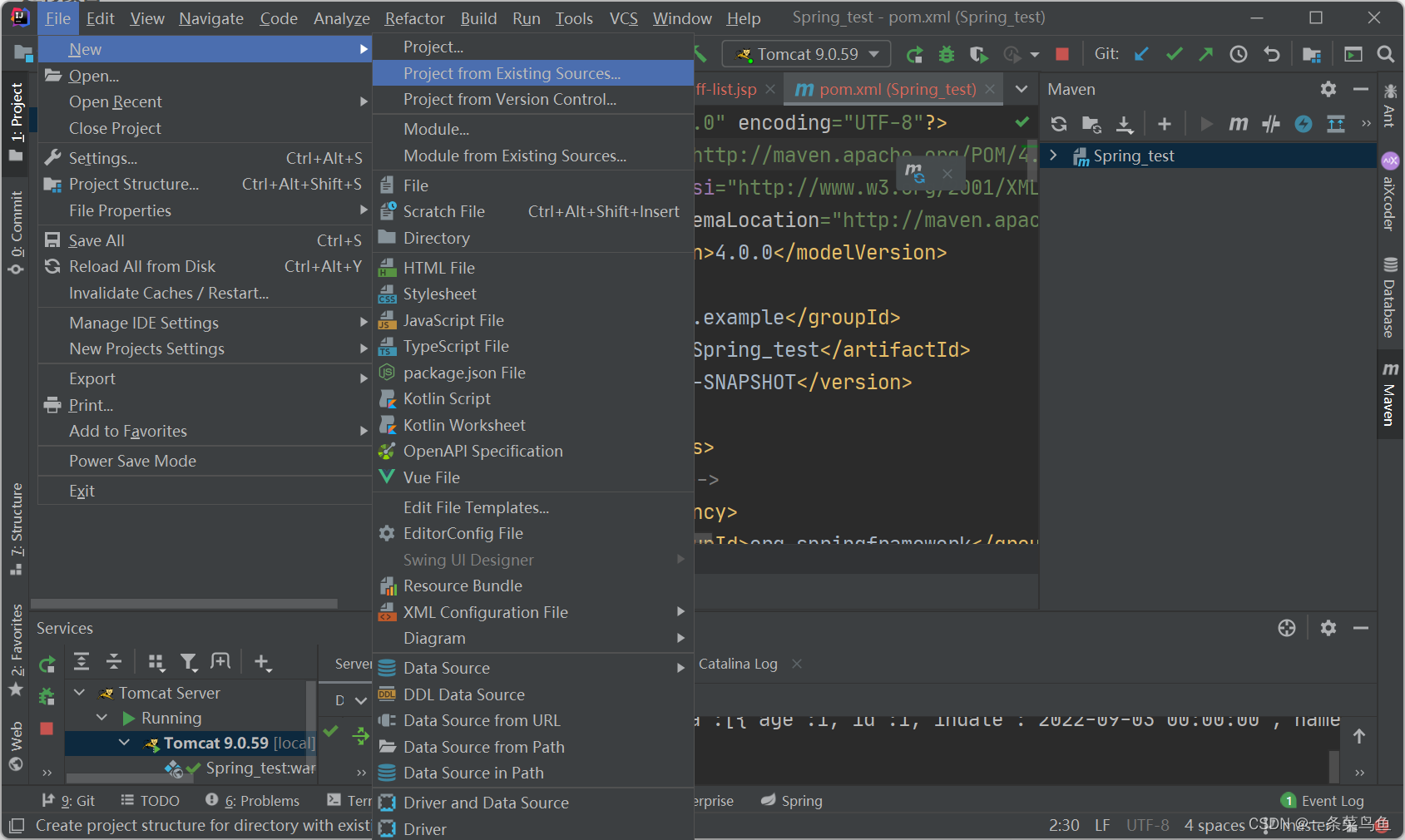Image resolution: width=1405 pixels, height=840 pixels.
Task: Open the Spring tool window button
Action: coord(792,800)
